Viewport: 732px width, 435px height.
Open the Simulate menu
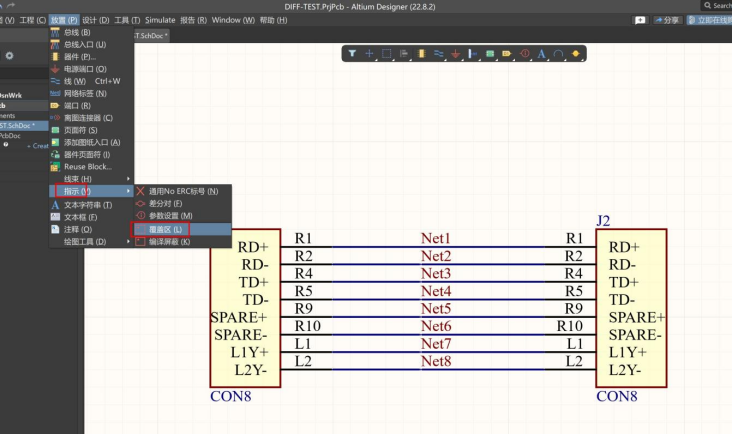160,20
